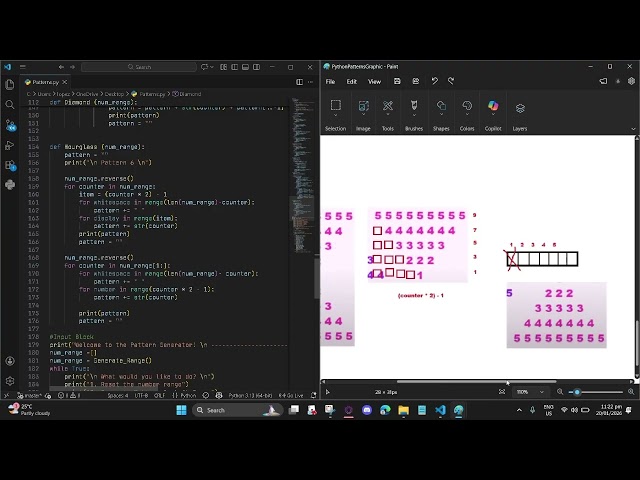Screen dimensions: 640x480
Task: Open the Edit menu in Paint
Action: (351, 82)
